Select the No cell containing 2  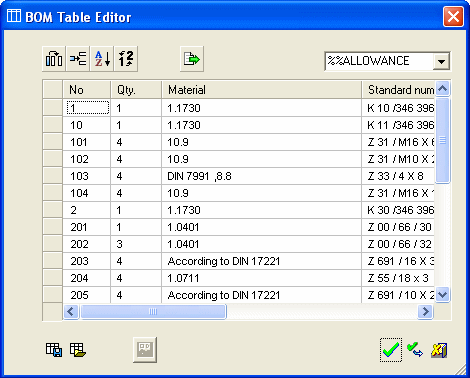pyautogui.click(x=87, y=210)
